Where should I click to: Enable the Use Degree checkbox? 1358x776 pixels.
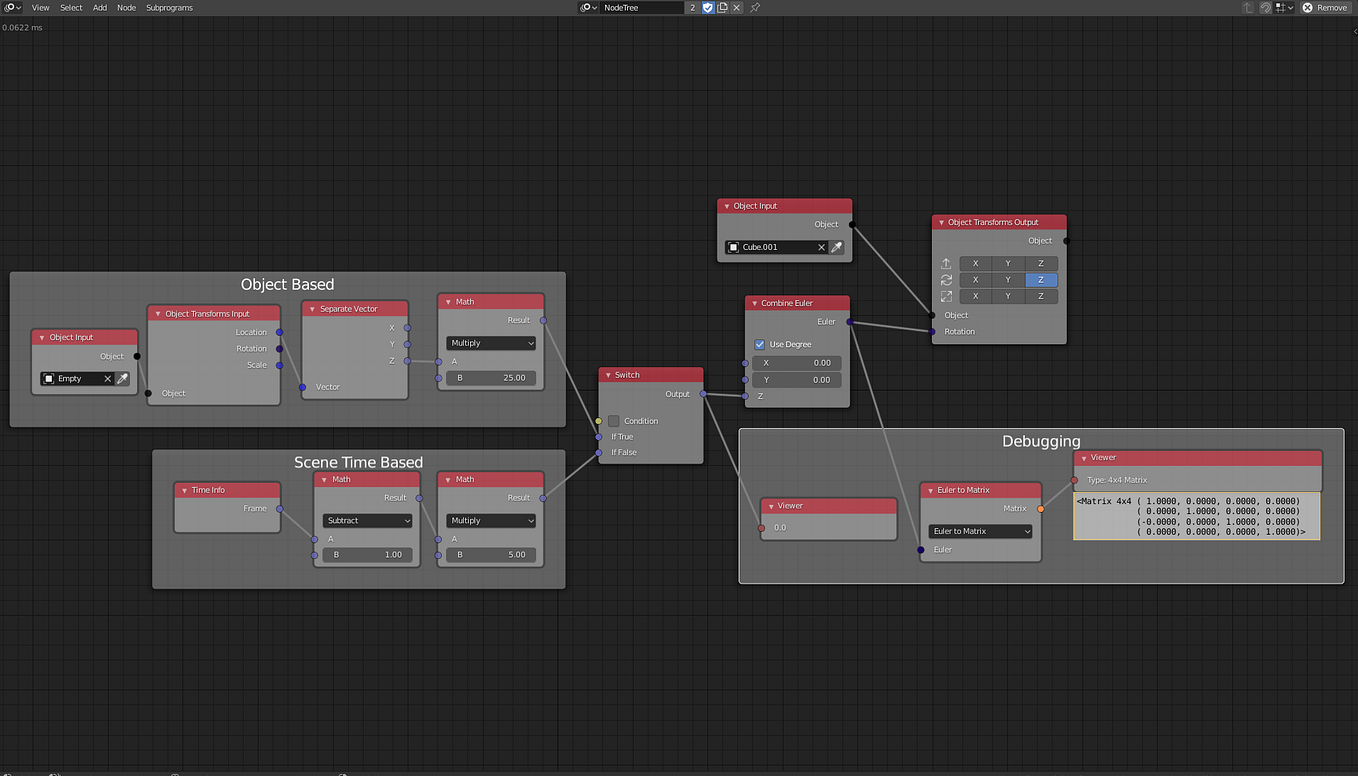pyautogui.click(x=760, y=344)
